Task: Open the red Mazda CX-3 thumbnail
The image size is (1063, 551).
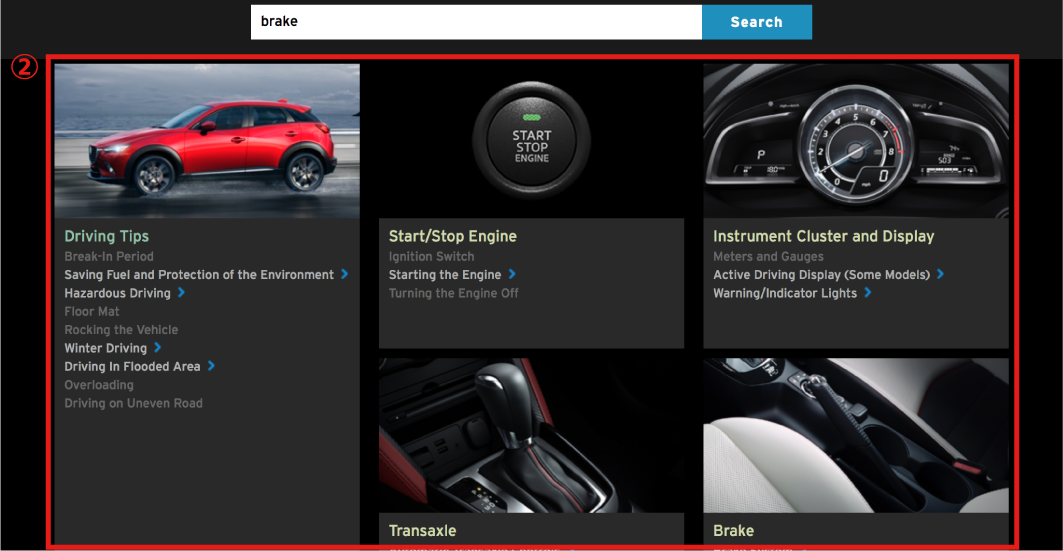Action: coord(207,141)
